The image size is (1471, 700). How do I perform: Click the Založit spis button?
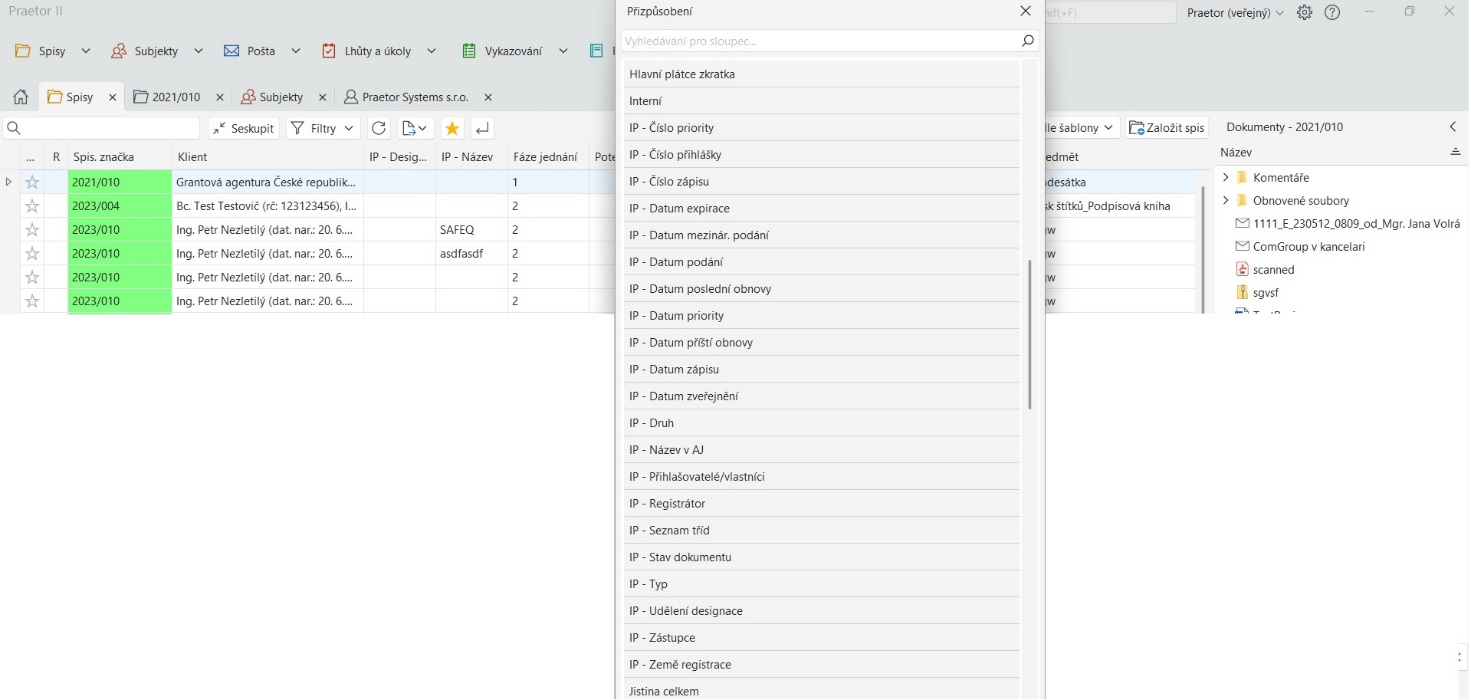(x=1167, y=128)
